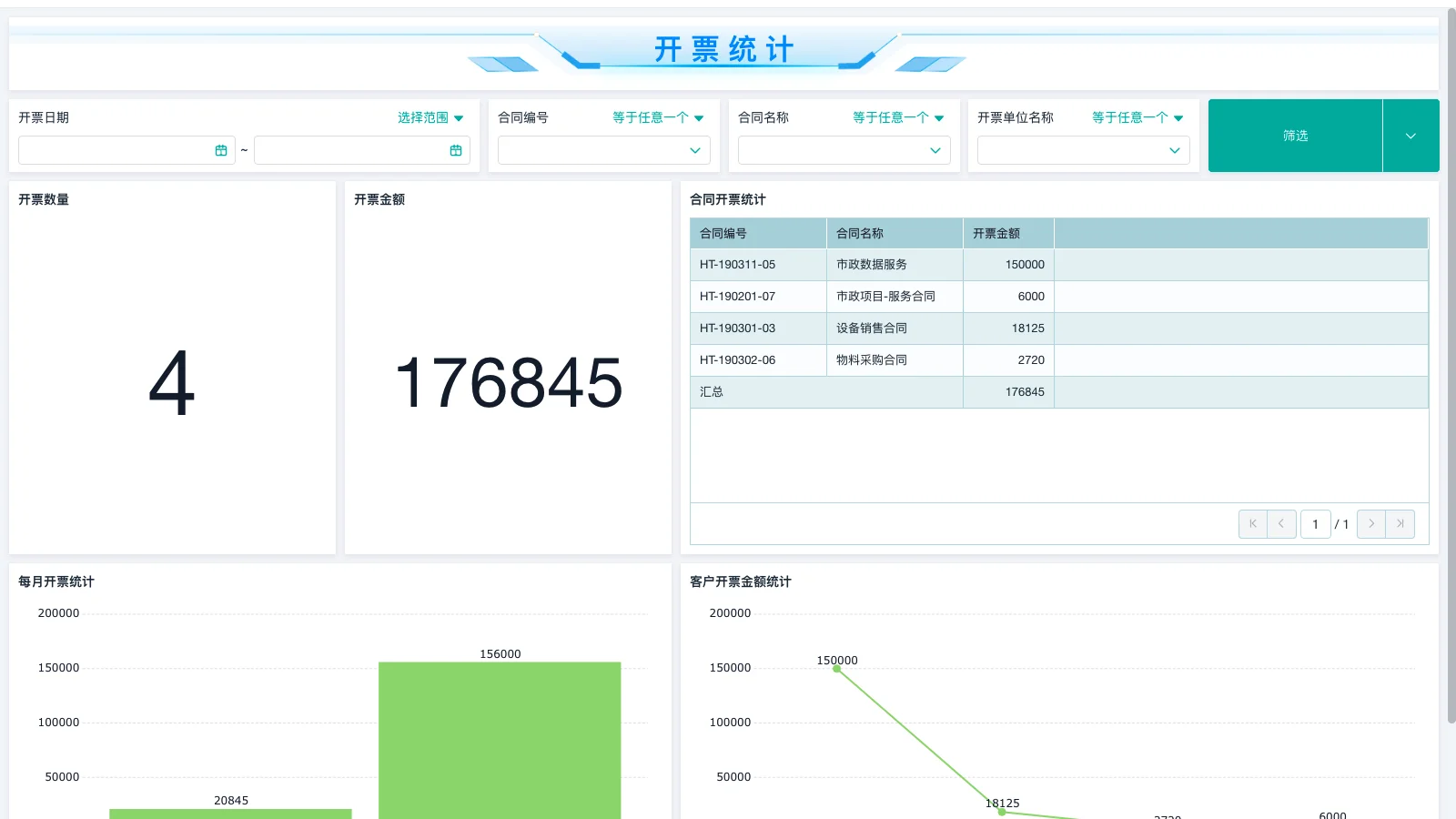Image resolution: width=1456 pixels, height=819 pixels.
Task: Open the 选择范围 date range dropdown
Action: coord(430,117)
